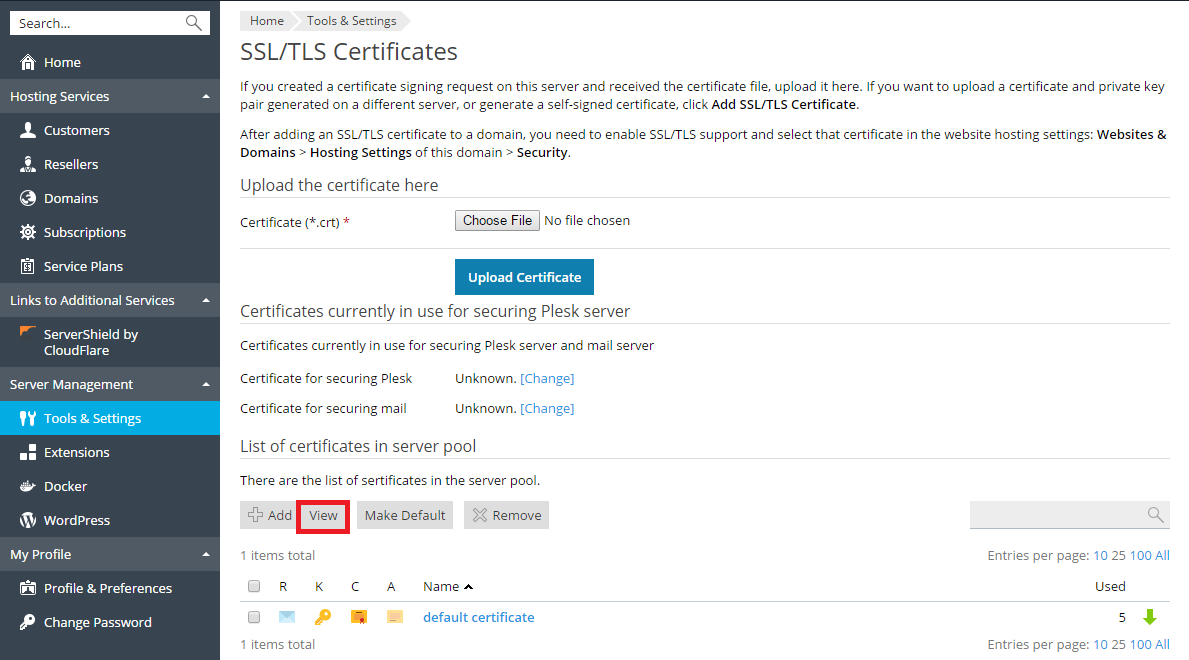Click Change next to Certificate for securing Plesk

click(x=547, y=378)
